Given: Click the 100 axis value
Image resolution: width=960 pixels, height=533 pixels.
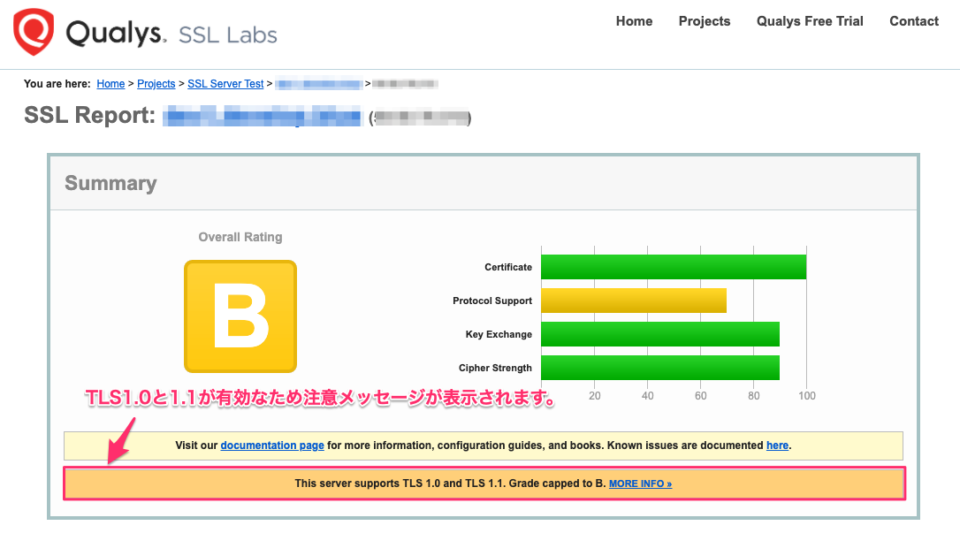Looking at the screenshot, I should coord(807,396).
